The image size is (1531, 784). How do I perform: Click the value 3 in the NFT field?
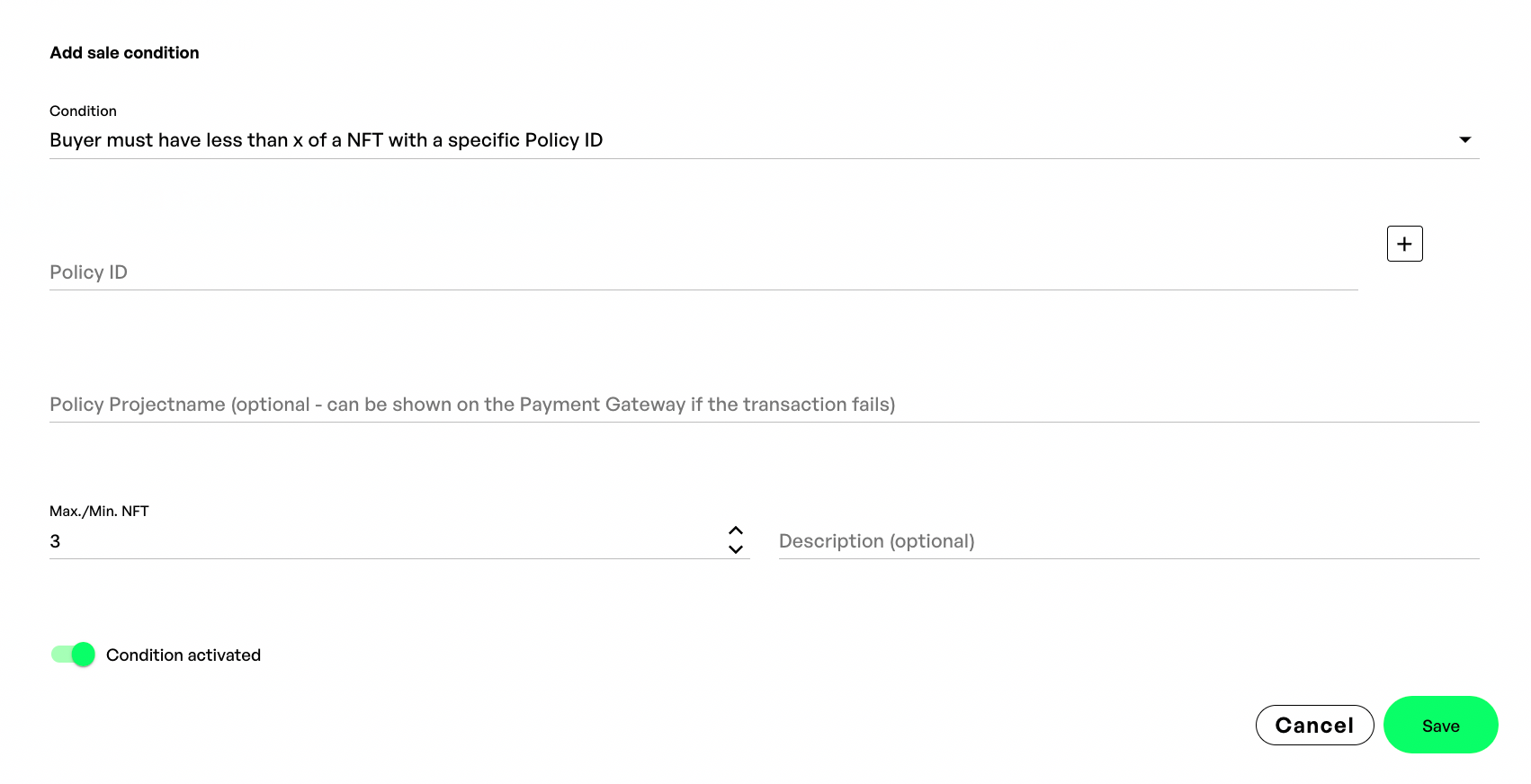click(55, 541)
